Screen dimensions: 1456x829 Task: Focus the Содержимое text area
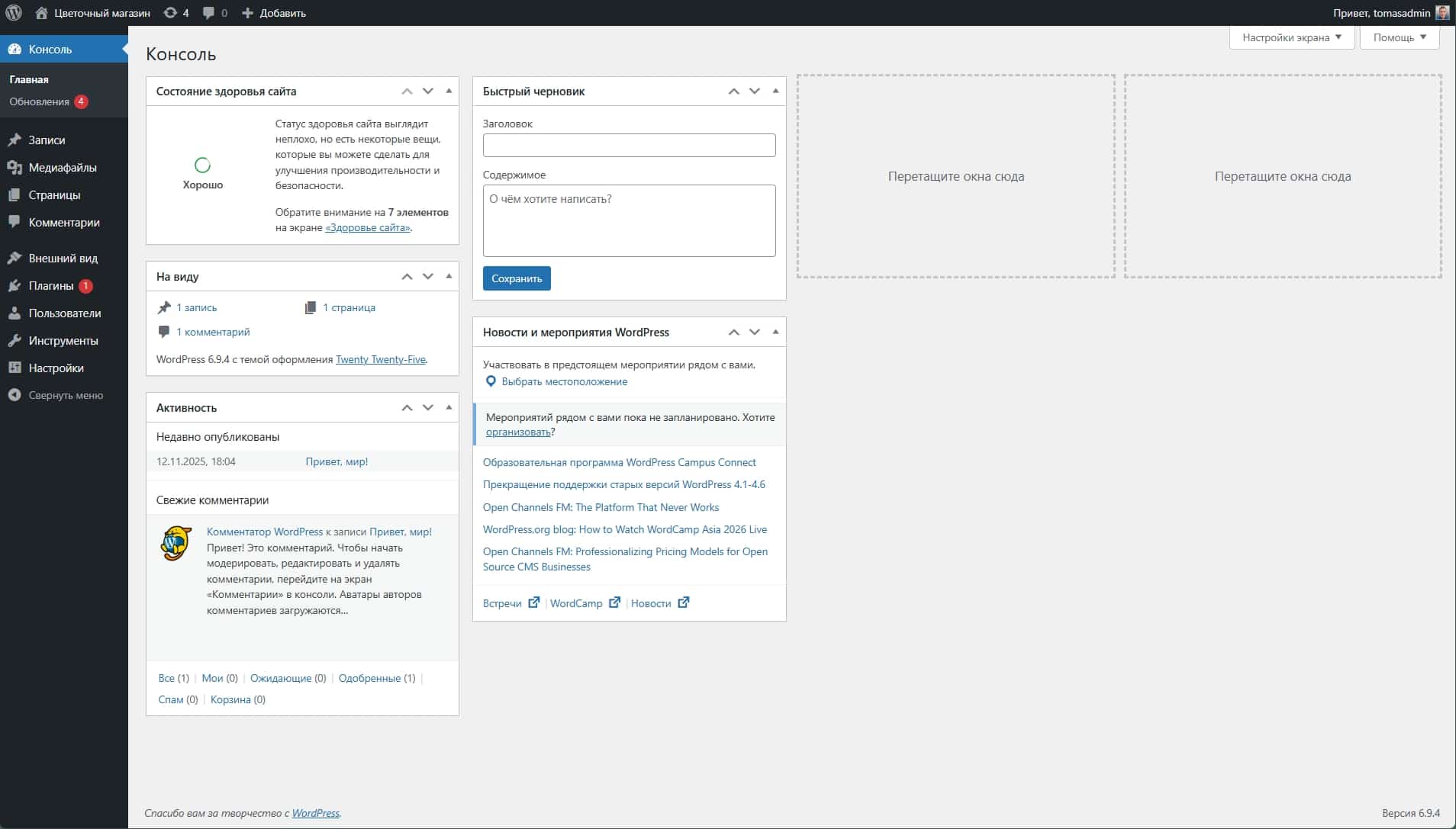[629, 220]
